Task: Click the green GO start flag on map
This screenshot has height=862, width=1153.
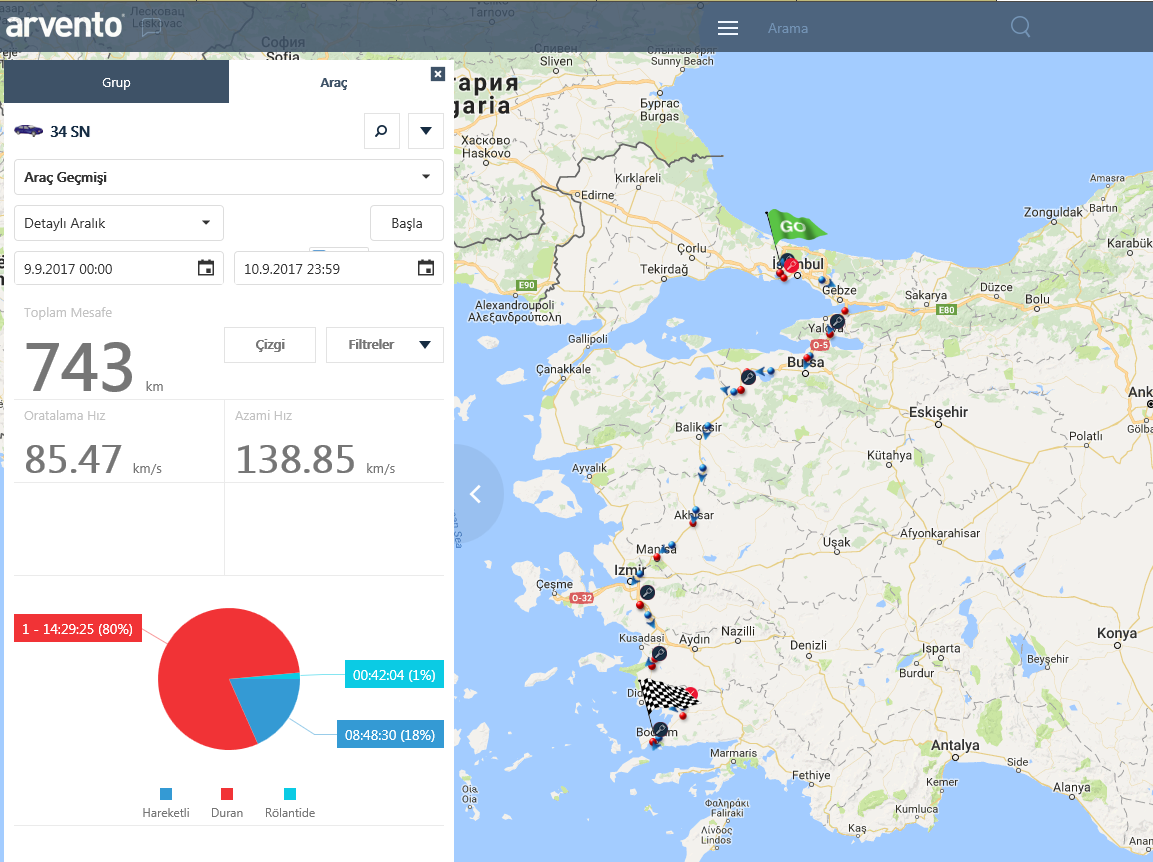Action: point(795,226)
